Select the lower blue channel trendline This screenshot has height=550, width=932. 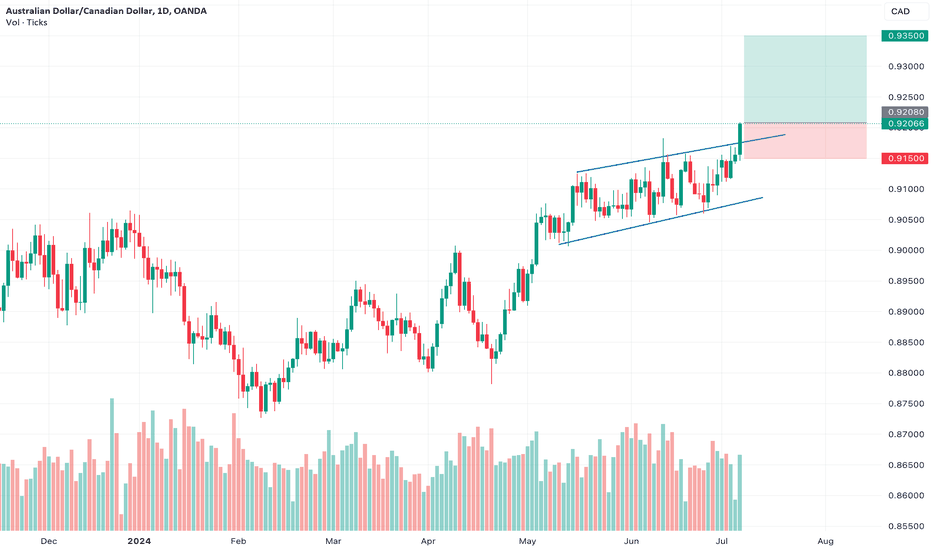pyautogui.click(x=660, y=221)
